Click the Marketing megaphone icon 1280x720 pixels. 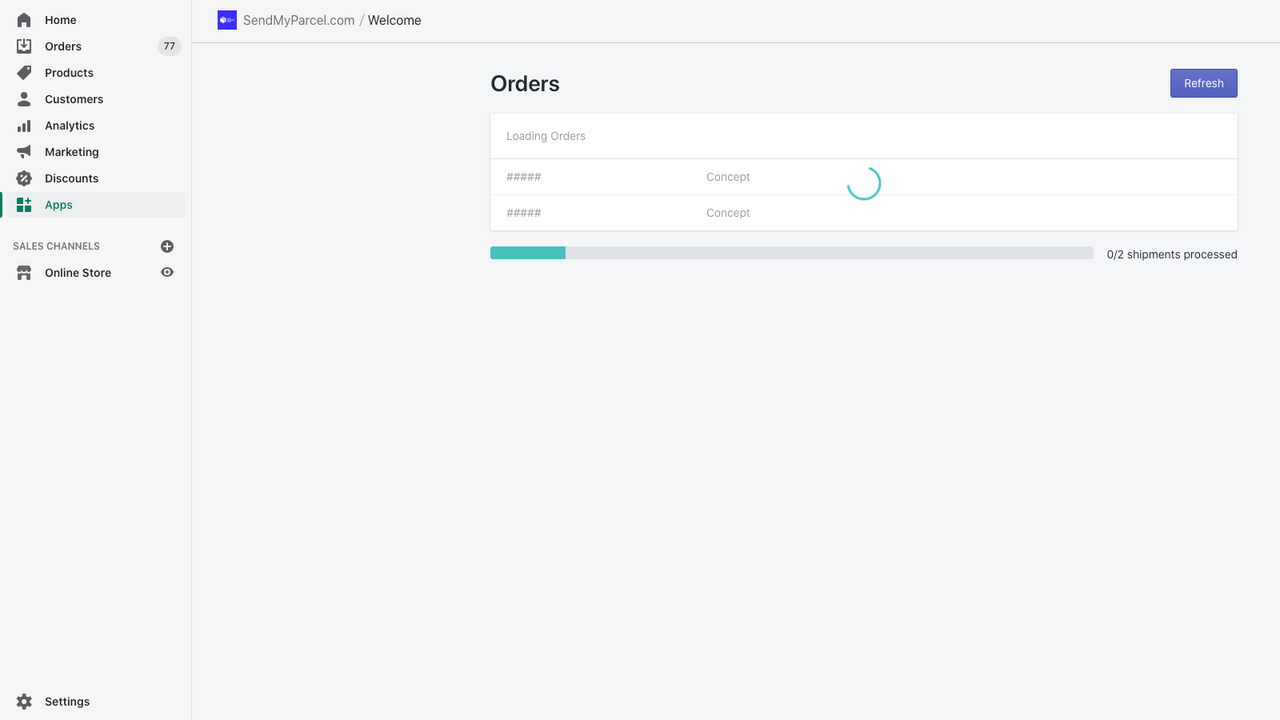tap(24, 152)
